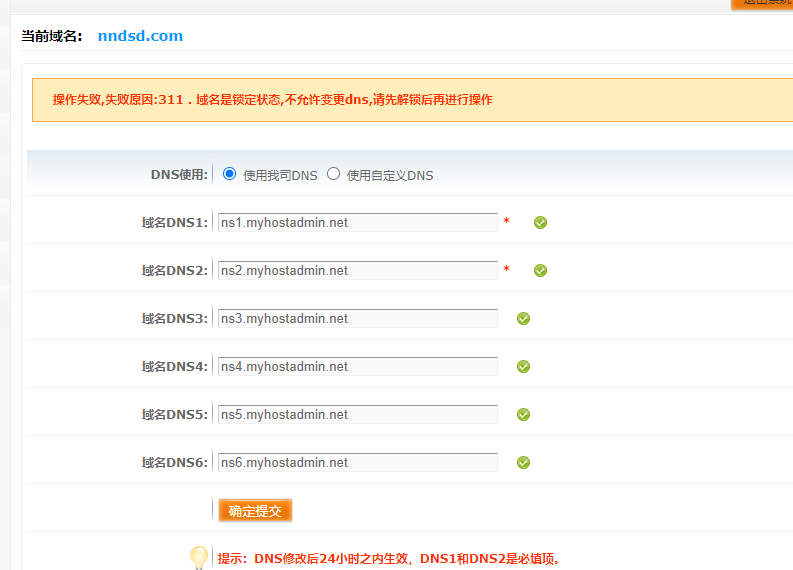Open the nndsd.com domain link
Viewport: 793px width, 570px height.
coord(140,36)
